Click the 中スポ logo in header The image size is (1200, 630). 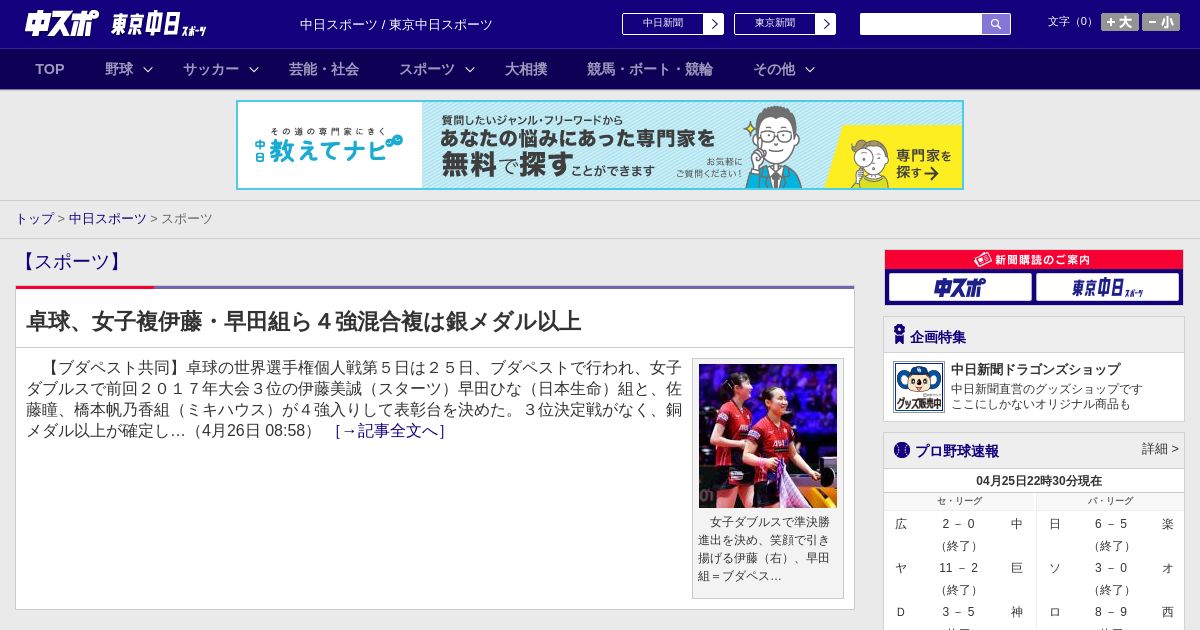[x=62, y=23]
